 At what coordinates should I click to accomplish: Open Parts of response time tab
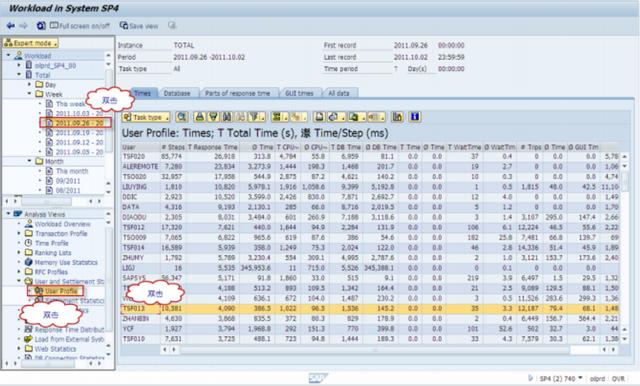click(238, 93)
